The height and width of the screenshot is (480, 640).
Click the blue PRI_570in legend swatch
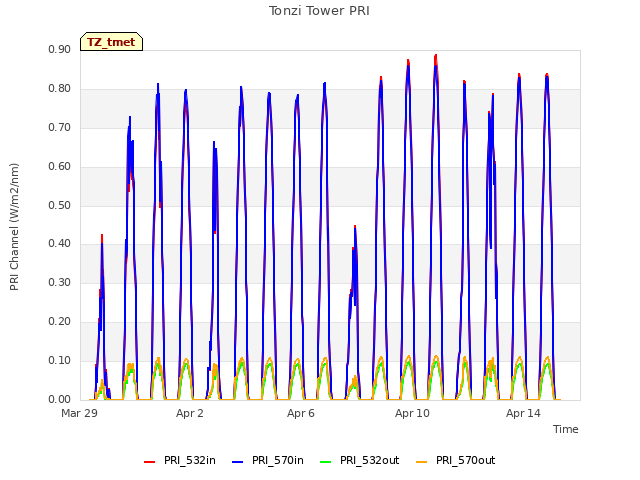(x=238, y=462)
